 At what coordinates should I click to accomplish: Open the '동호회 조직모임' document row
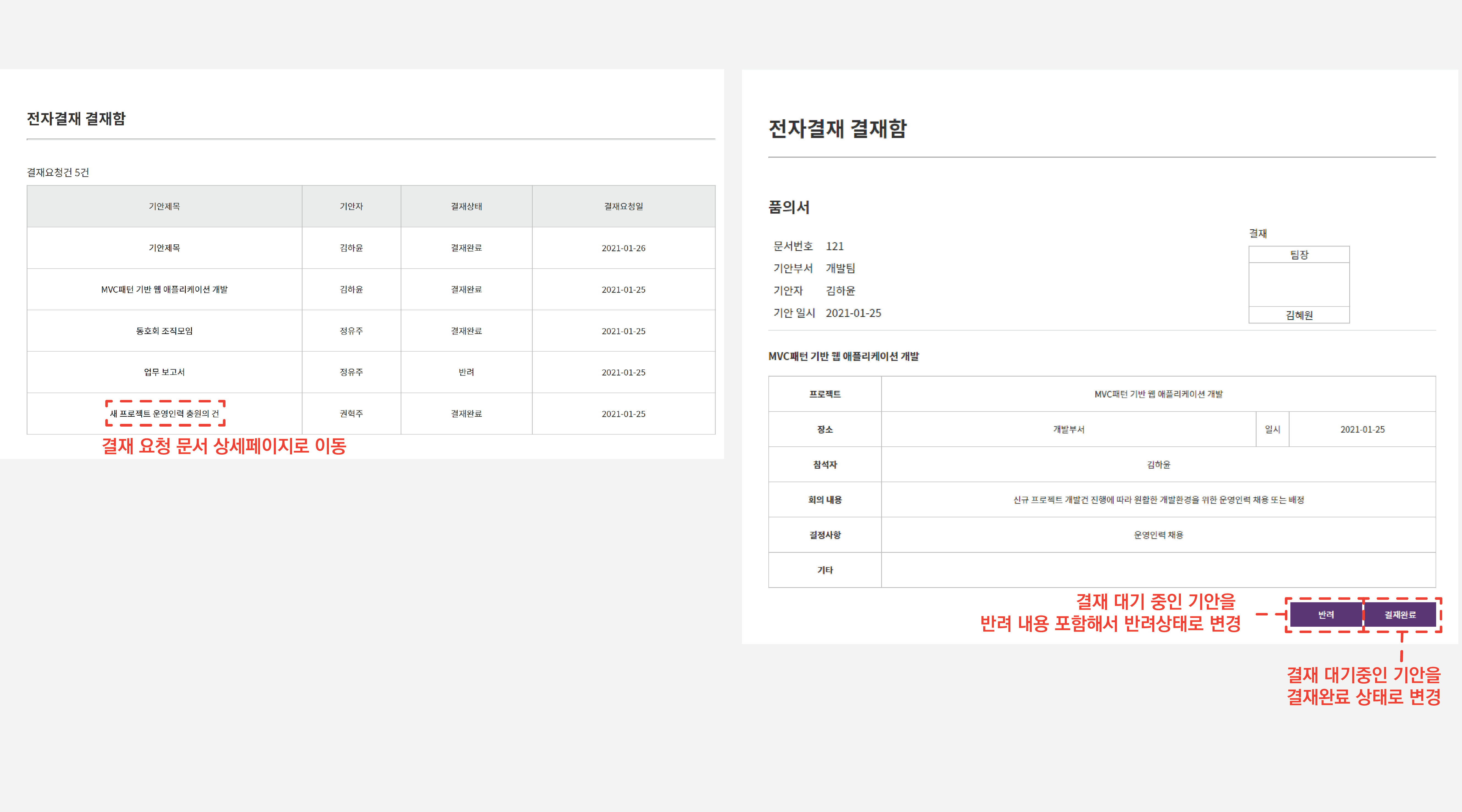(x=164, y=331)
